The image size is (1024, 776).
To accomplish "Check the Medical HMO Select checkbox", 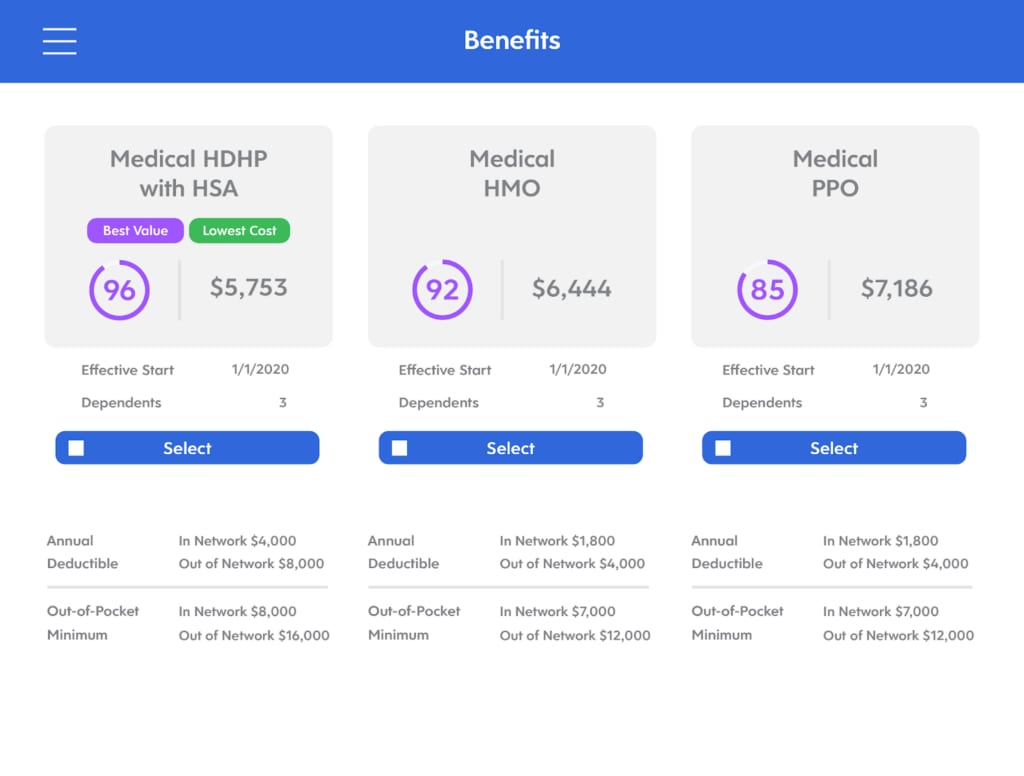I will coord(400,447).
